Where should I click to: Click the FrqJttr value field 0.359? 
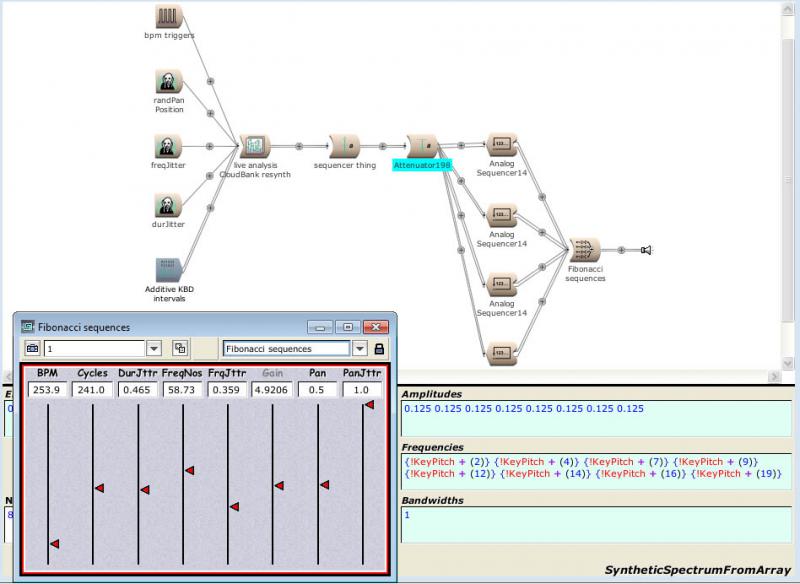pyautogui.click(x=227, y=390)
